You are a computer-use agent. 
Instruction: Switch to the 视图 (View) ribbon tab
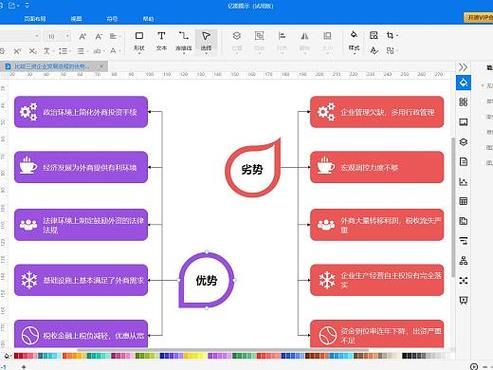point(76,19)
